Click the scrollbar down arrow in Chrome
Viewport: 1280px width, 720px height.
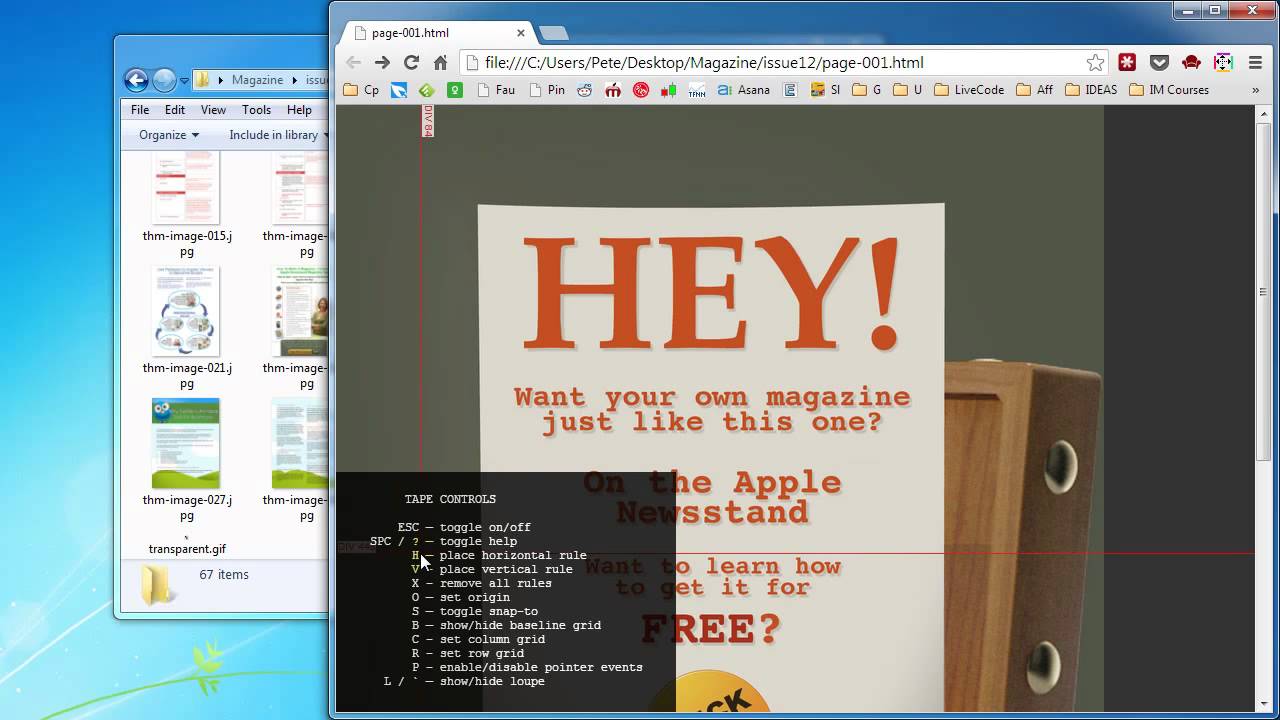1263,704
